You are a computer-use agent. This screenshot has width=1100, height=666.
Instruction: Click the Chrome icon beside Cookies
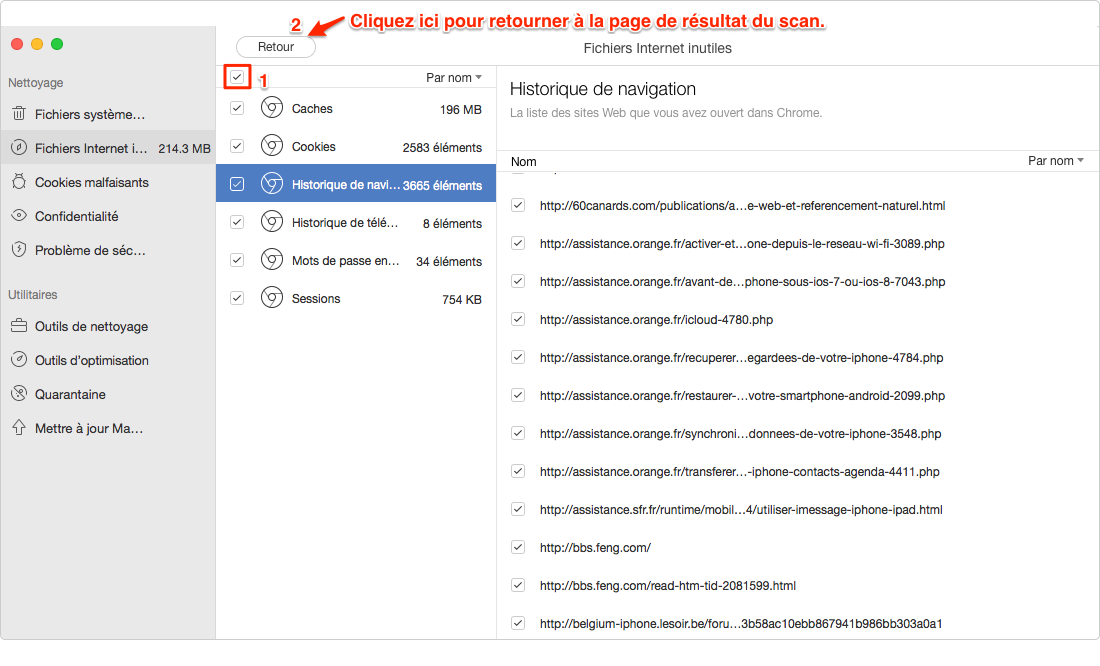pyautogui.click(x=271, y=146)
